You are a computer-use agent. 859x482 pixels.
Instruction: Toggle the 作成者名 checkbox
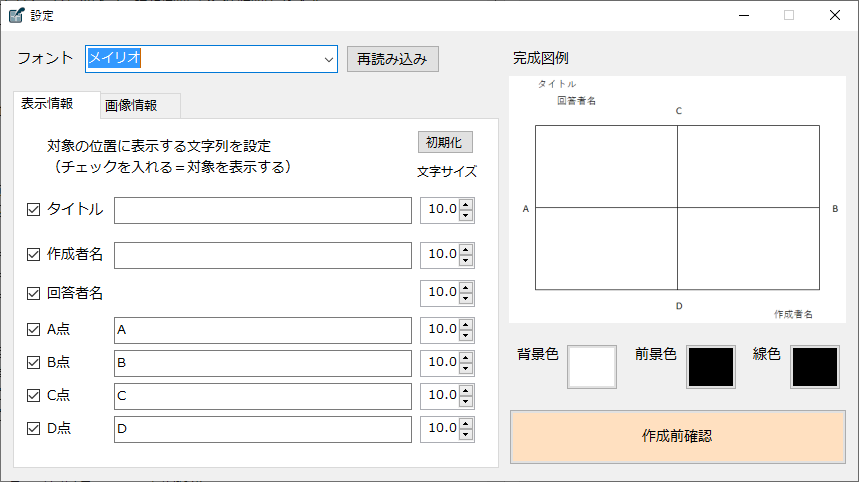pyautogui.click(x=33, y=255)
